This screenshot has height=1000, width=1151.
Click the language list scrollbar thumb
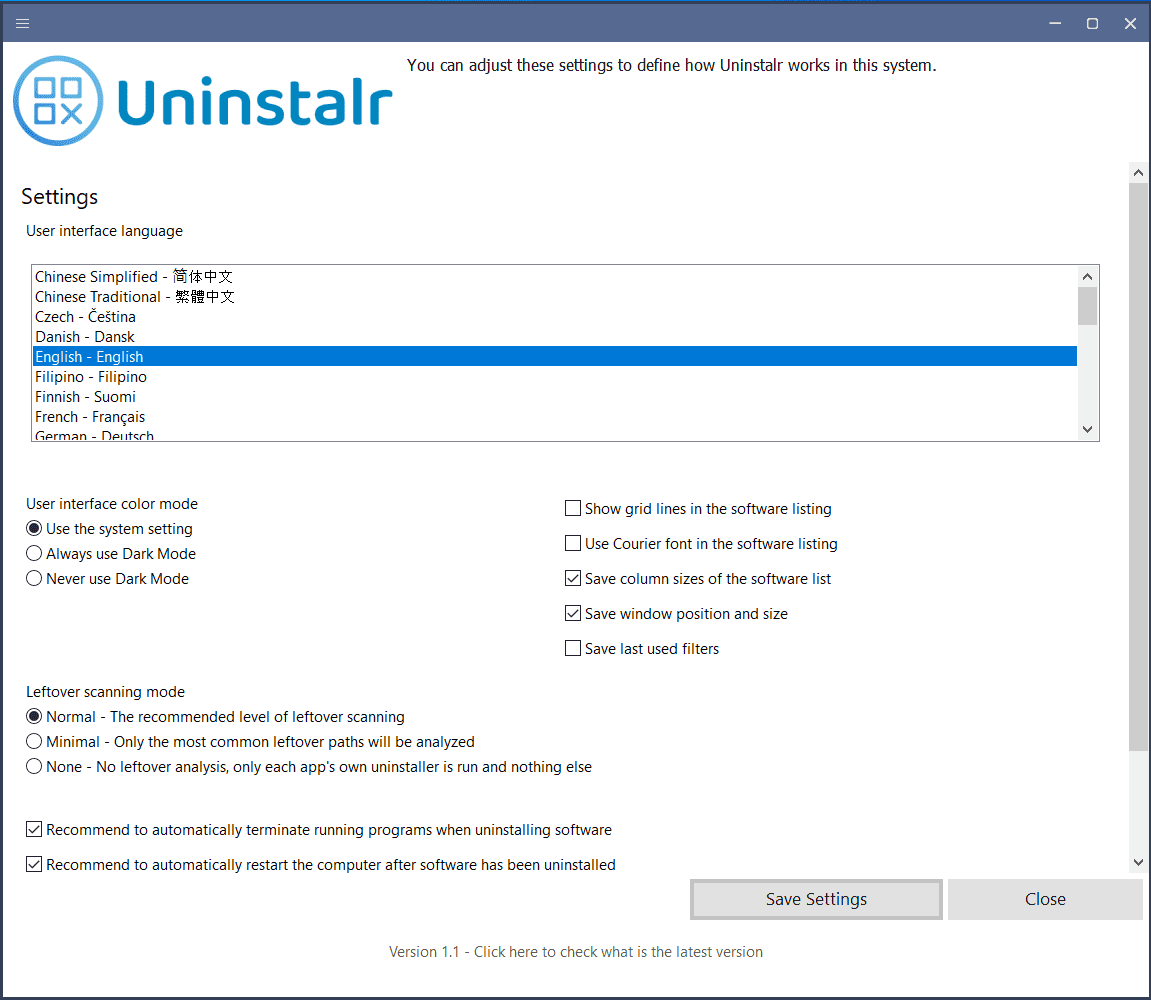[1087, 305]
